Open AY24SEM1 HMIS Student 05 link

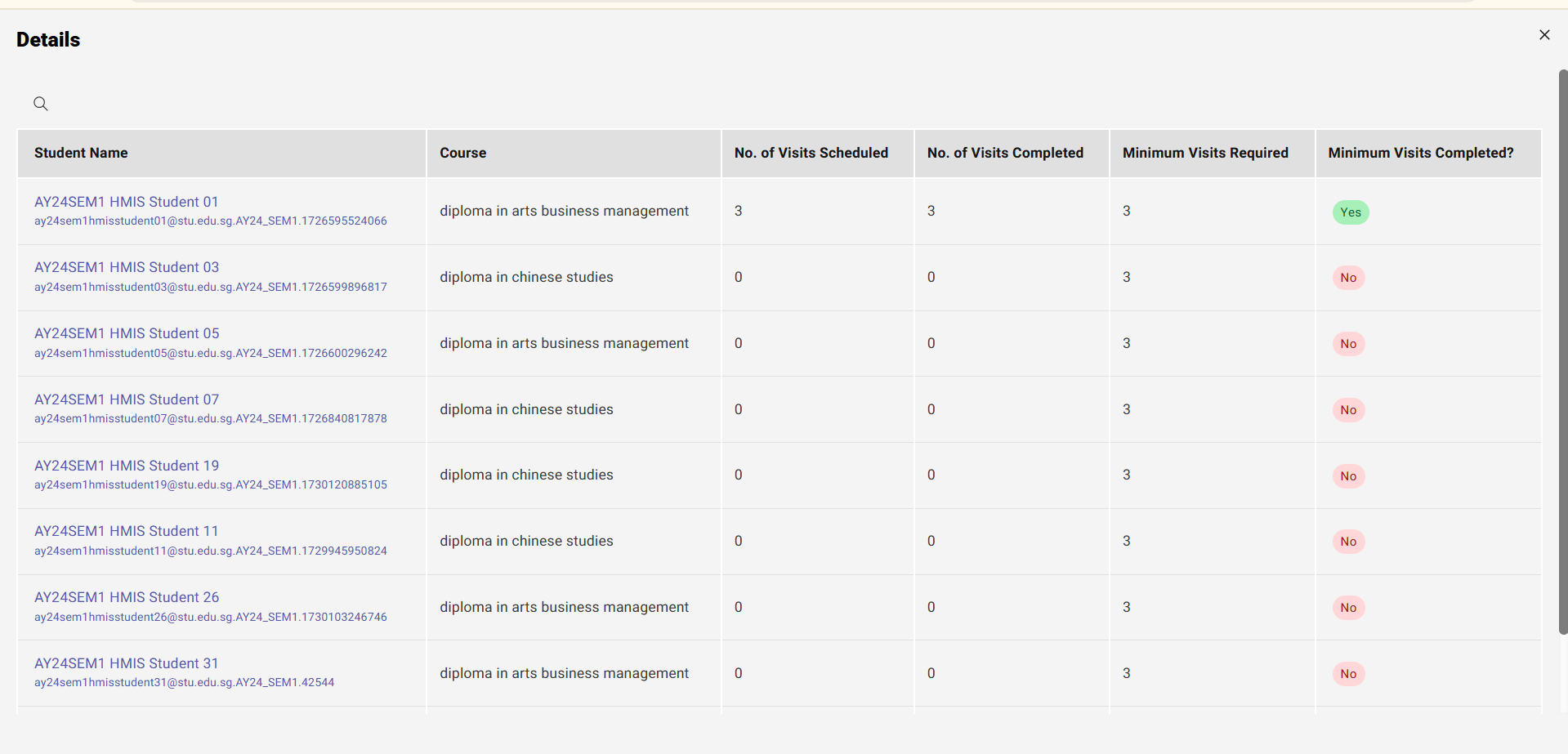[127, 333]
